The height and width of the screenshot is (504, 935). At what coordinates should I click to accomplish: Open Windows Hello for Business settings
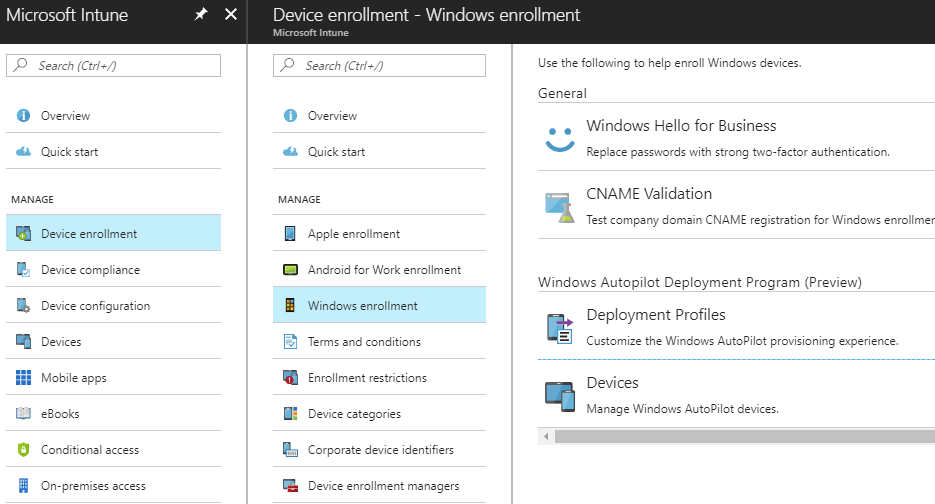(x=681, y=126)
